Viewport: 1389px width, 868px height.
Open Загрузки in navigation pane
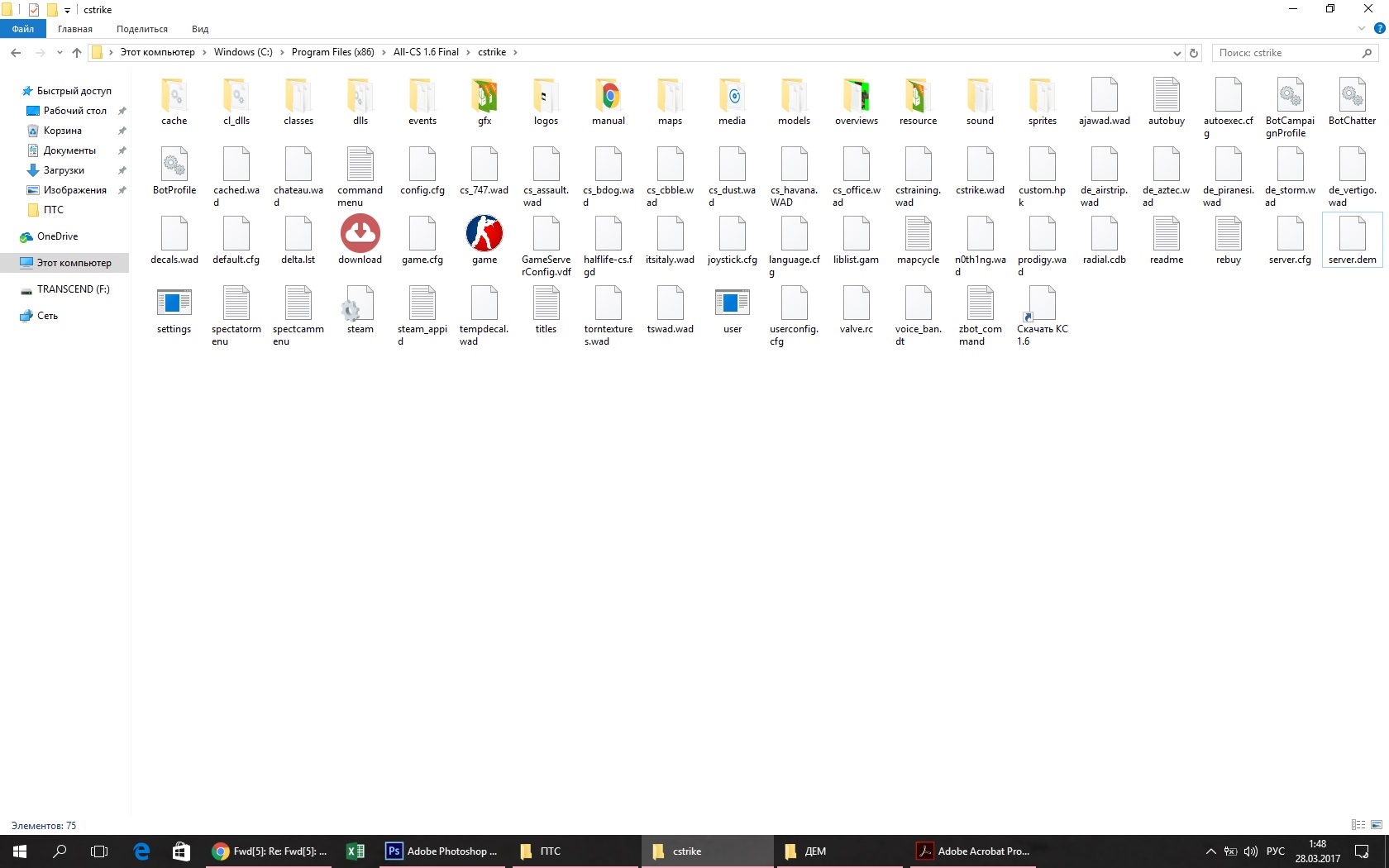click(56, 170)
